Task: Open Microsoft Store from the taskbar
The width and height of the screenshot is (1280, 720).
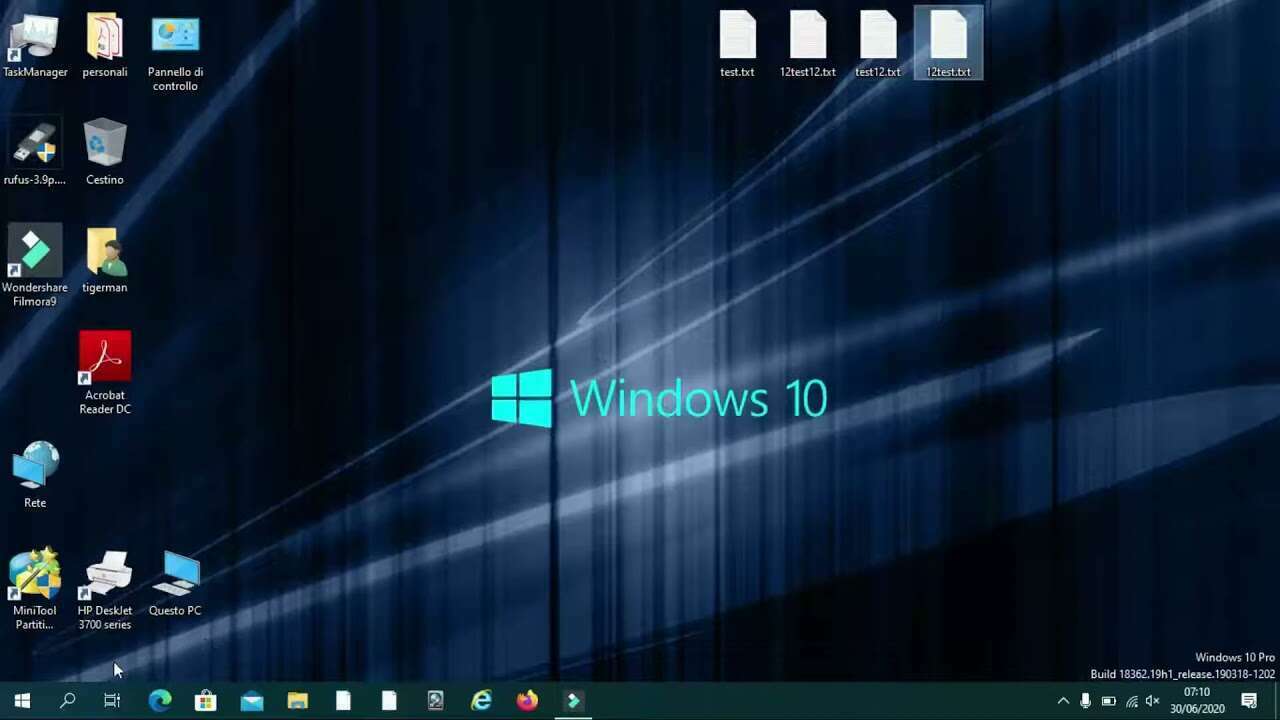Action: [206, 701]
